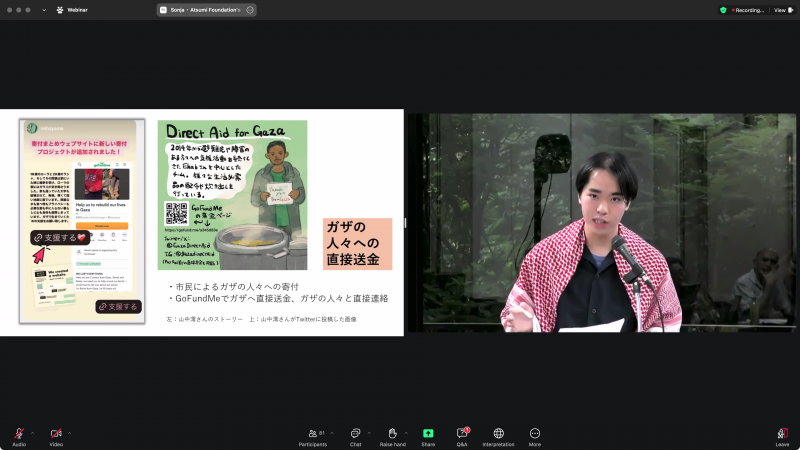
Task: Open the Interpretation globe icon
Action: coord(498,437)
